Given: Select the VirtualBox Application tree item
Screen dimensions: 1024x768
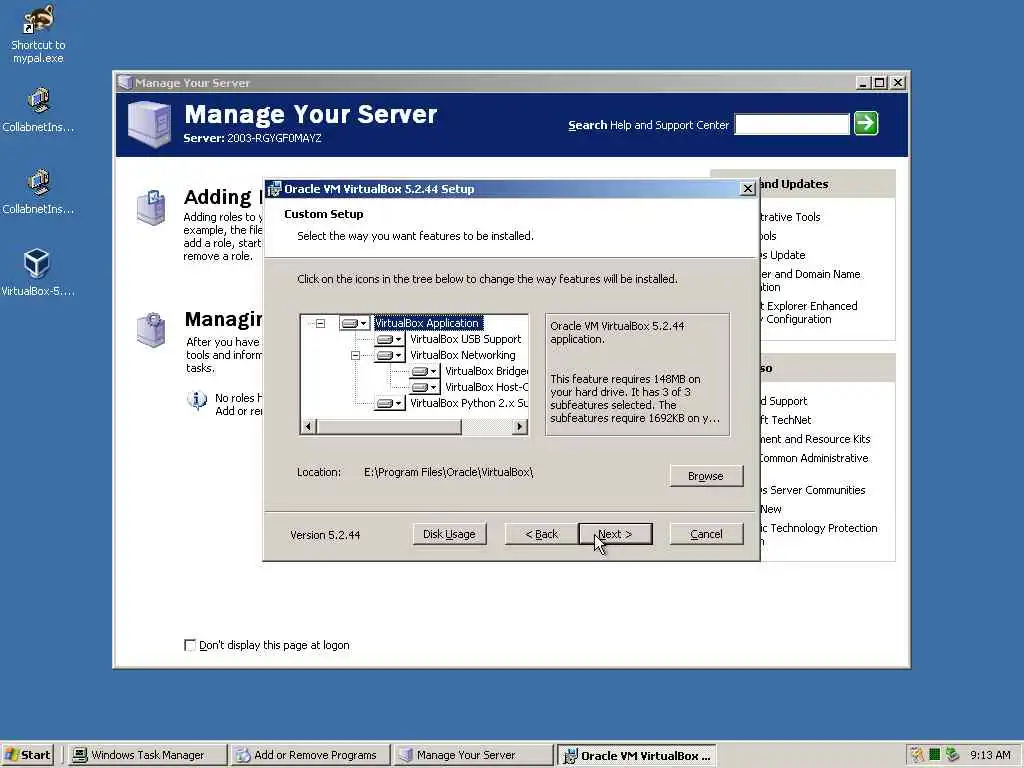Looking at the screenshot, I should [x=428, y=323].
